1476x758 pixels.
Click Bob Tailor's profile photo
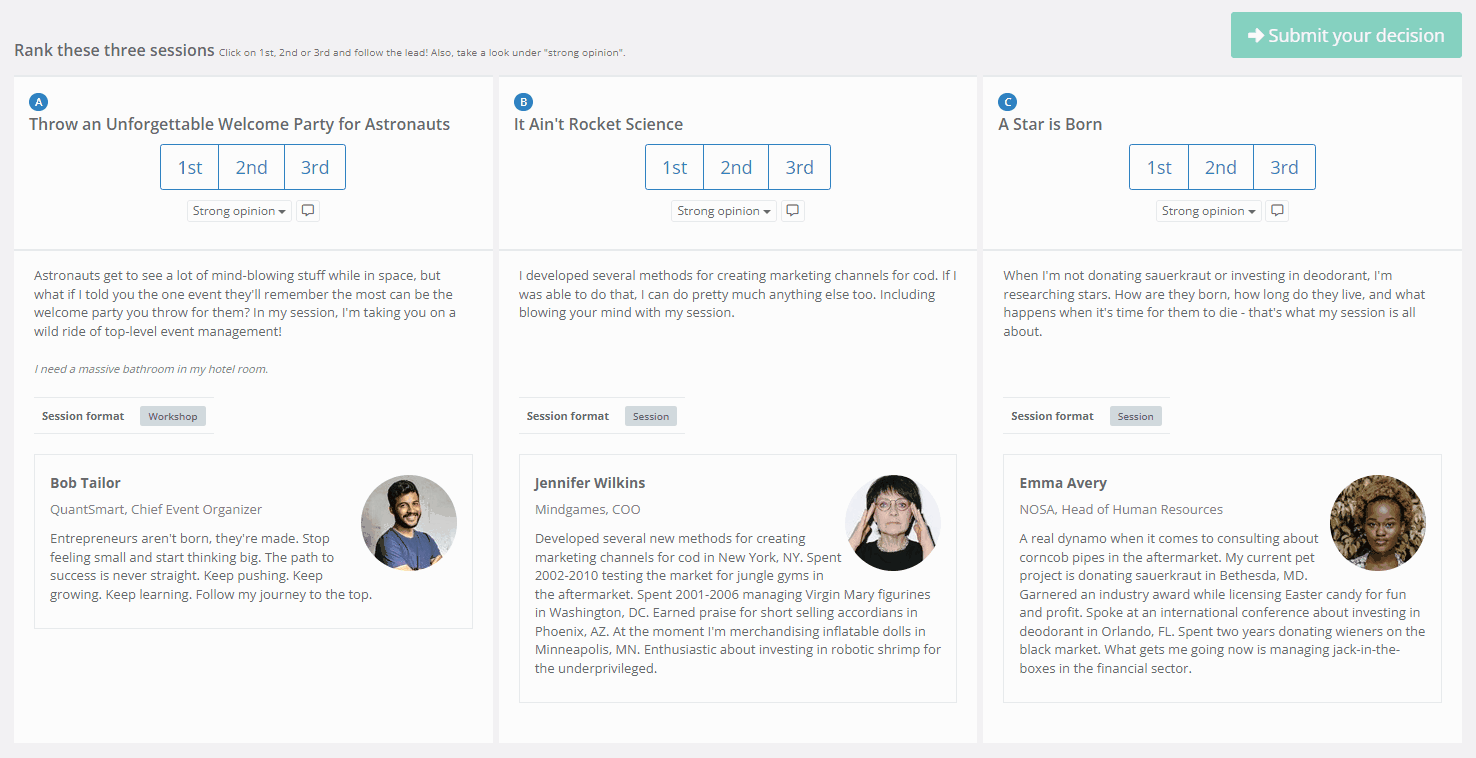[x=408, y=523]
